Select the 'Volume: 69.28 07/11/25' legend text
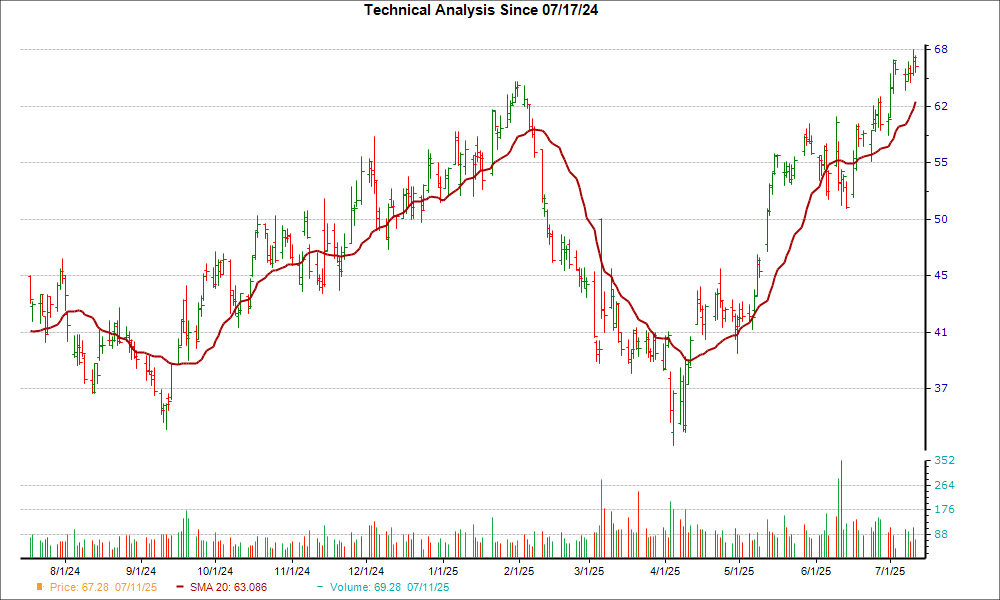This screenshot has height=600, width=1000. pyautogui.click(x=389, y=587)
